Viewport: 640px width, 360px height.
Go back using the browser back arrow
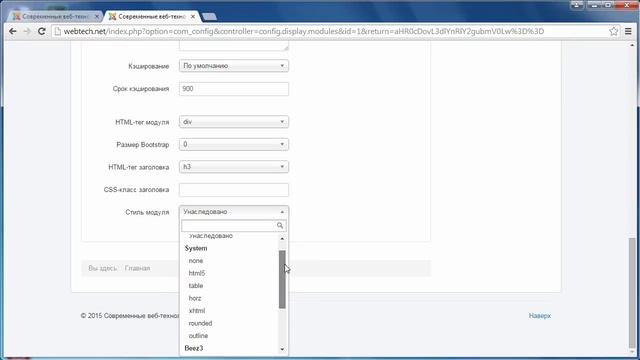click(13, 31)
